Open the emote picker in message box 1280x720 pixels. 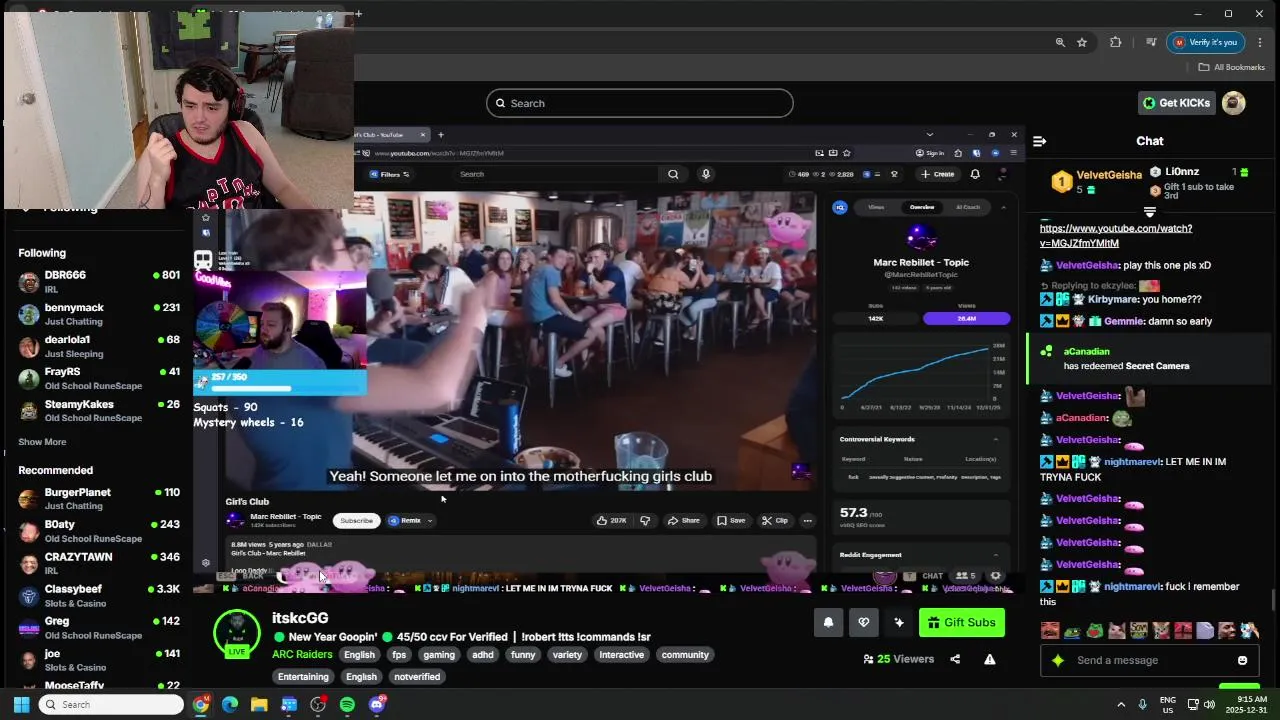pyautogui.click(x=1242, y=660)
